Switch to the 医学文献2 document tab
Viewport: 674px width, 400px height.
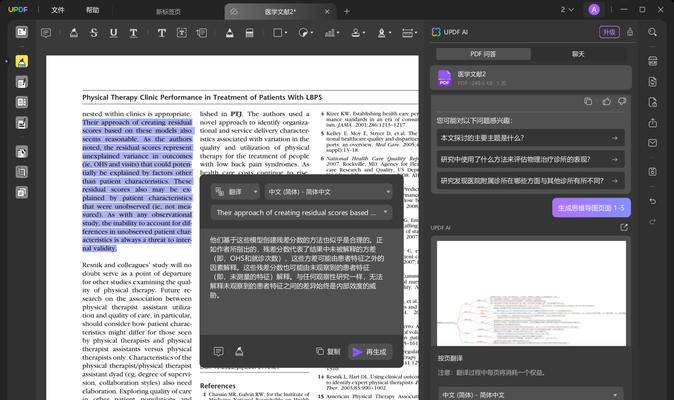280,12
